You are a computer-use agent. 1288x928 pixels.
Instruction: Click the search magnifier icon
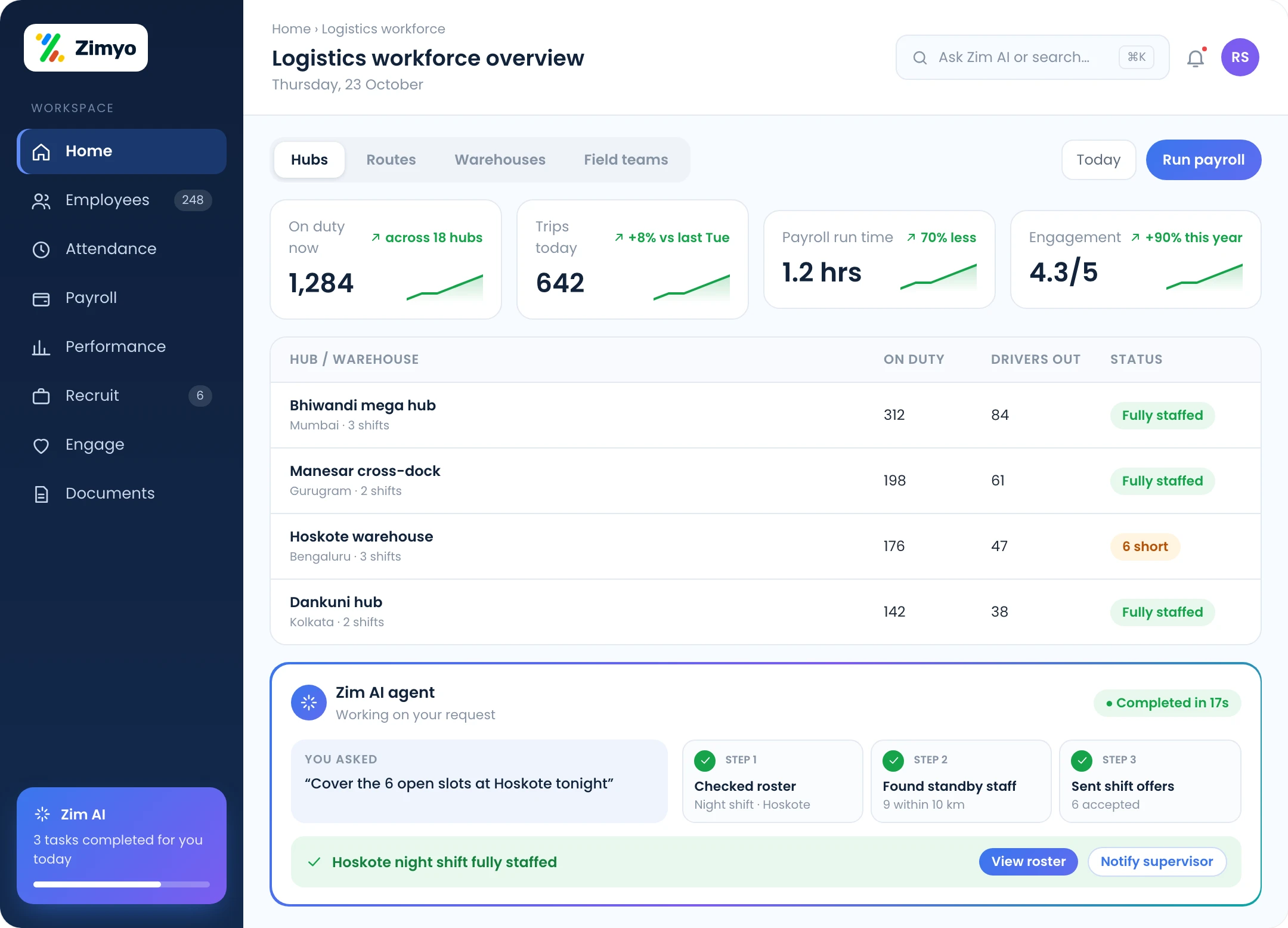(920, 57)
